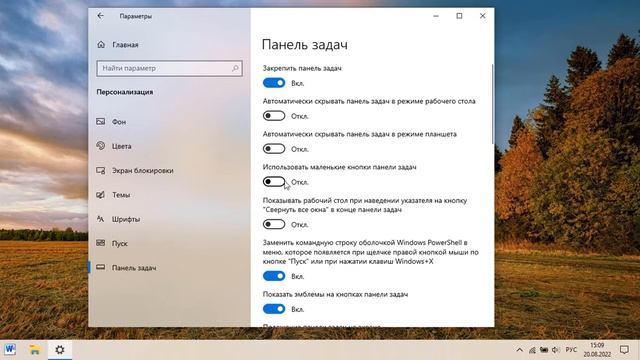The width and height of the screenshot is (640, 360).
Task: Switch input language РУС
Action: (x=571, y=350)
